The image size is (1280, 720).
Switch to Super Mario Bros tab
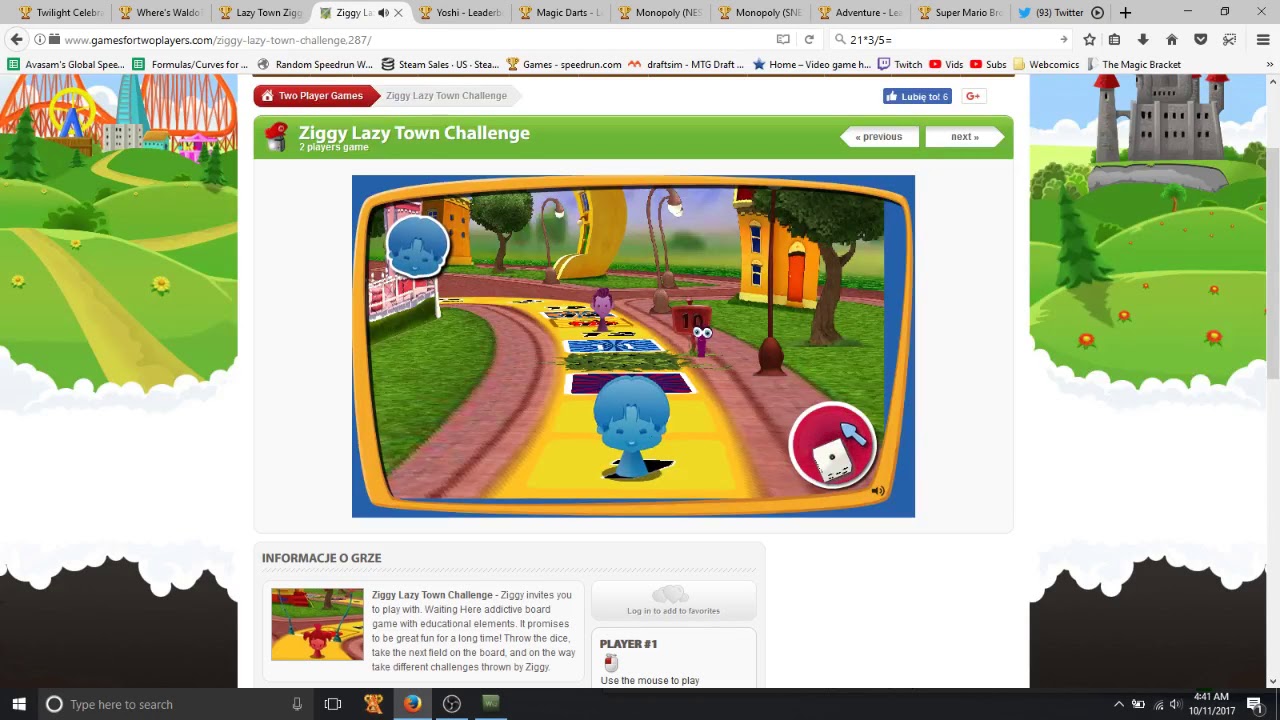960,13
